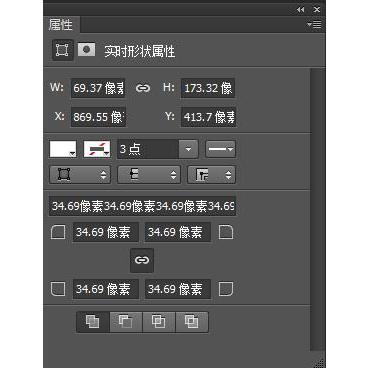Close the Properties panel

[x=317, y=10]
